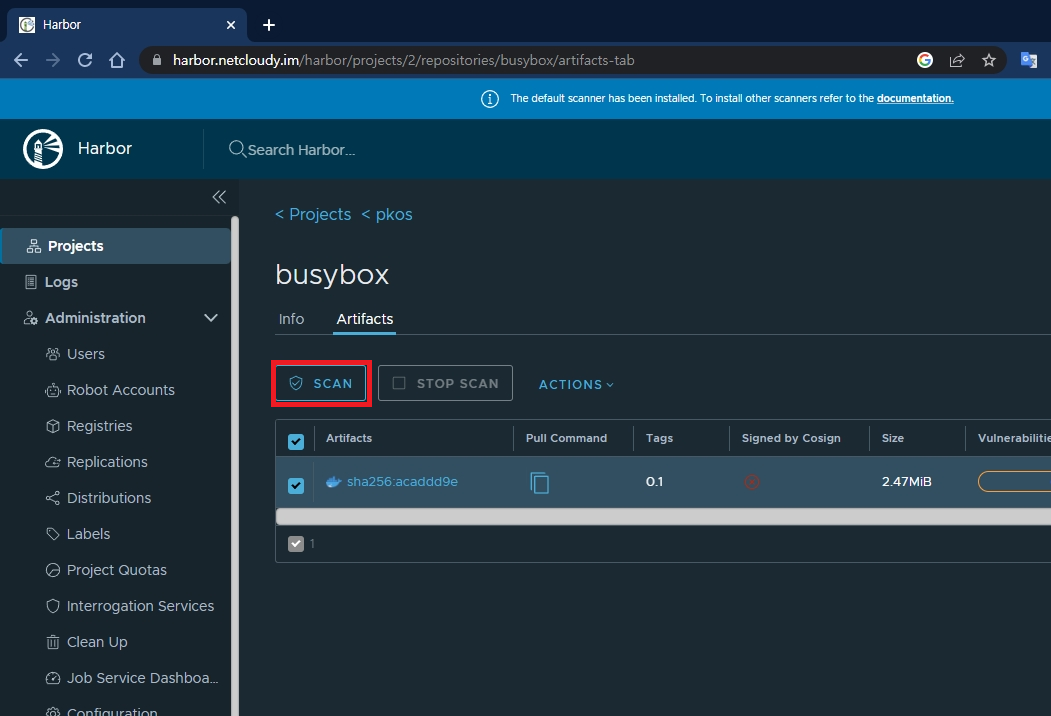Screen dimensions: 1051x716
Task: Open Users administration page
Action: pos(86,354)
